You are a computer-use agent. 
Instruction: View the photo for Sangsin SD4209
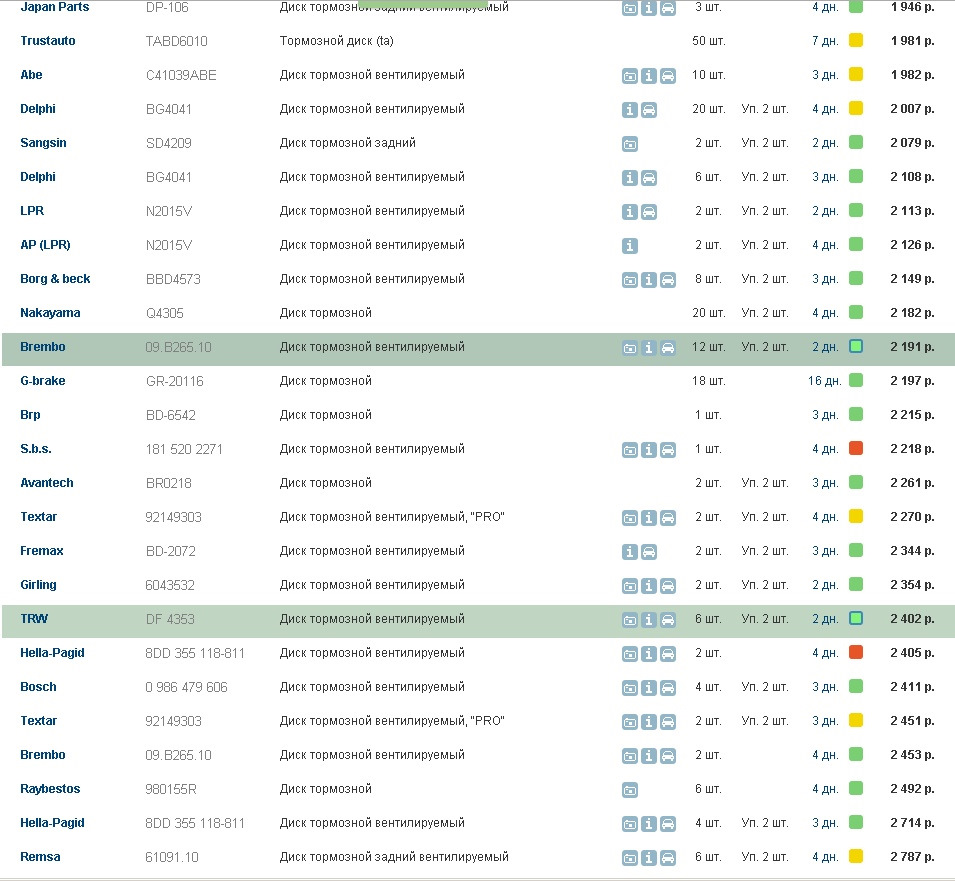point(630,144)
